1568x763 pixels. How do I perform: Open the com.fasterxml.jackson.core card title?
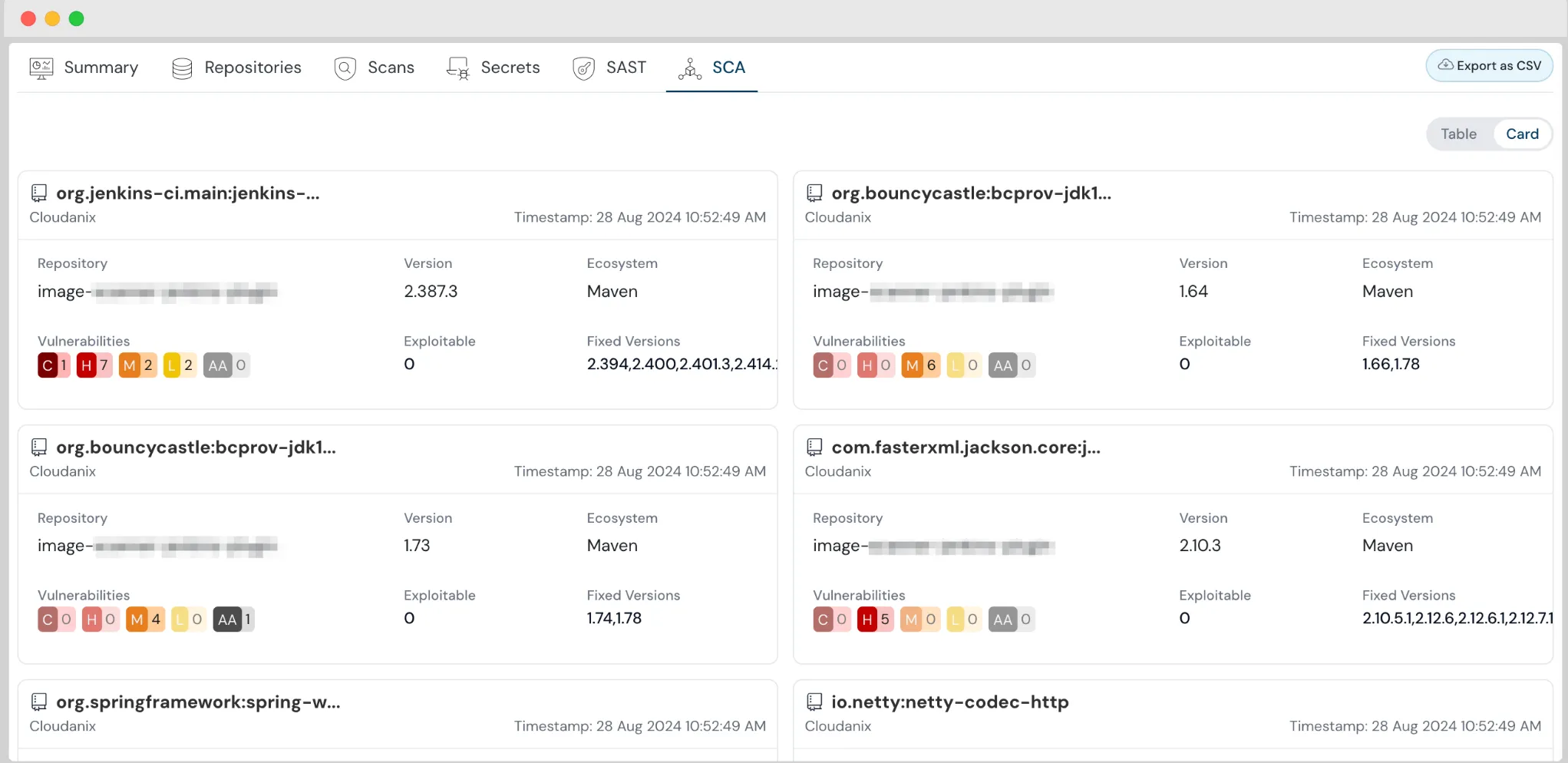[966, 447]
